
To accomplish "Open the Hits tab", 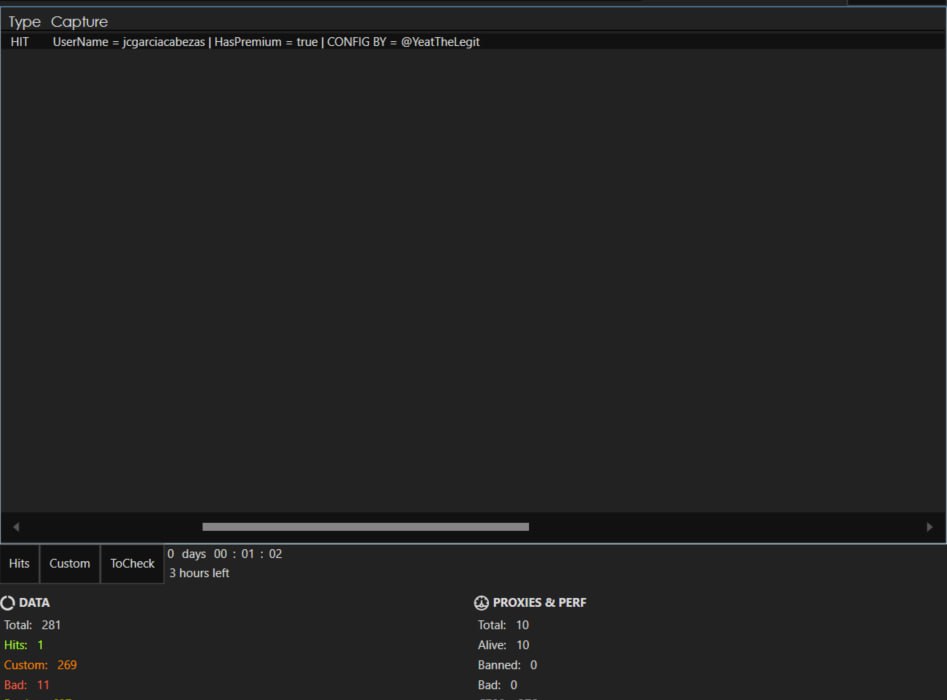I will (19, 564).
